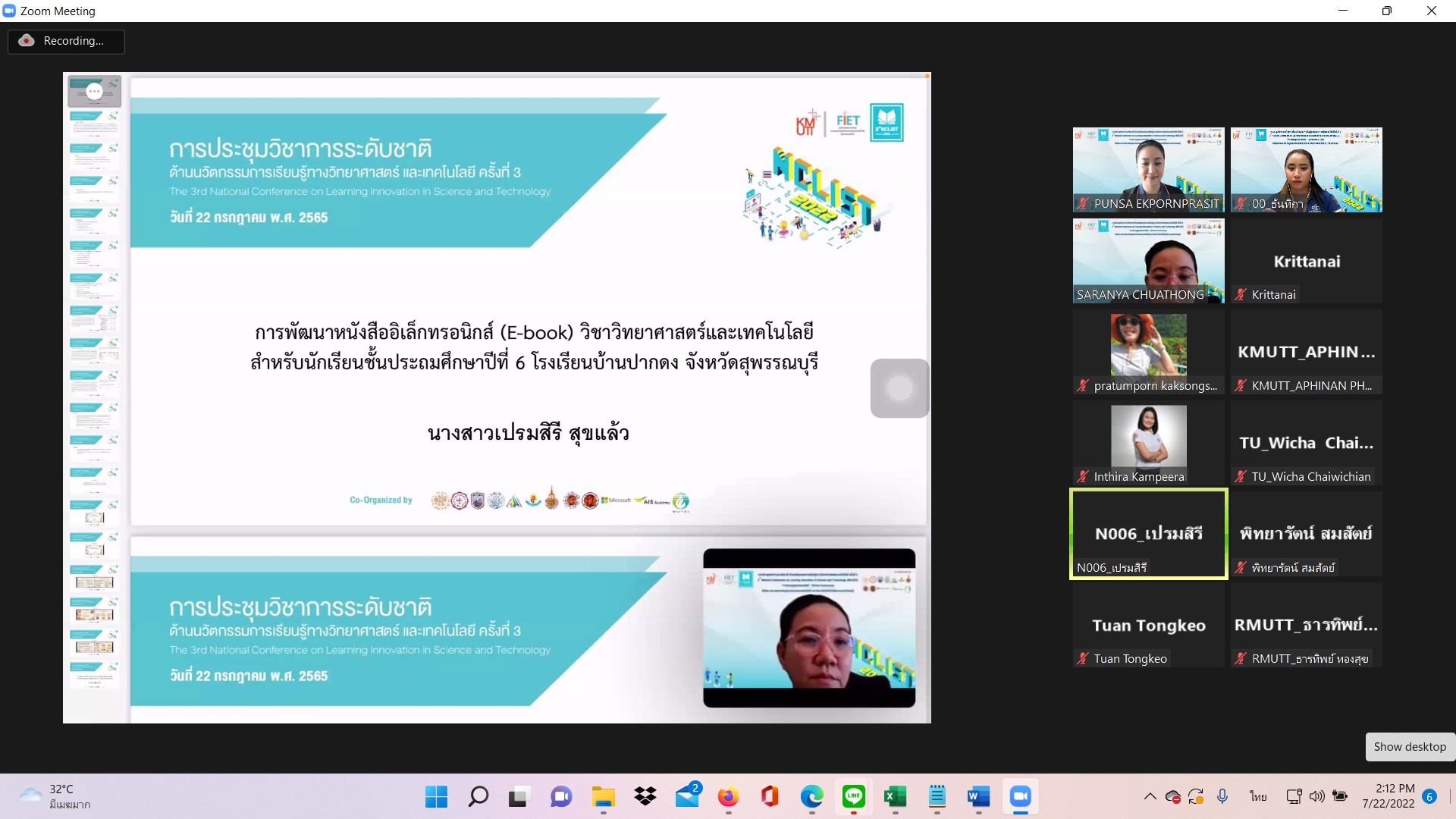
Task: Open the Excel icon in taskbar
Action: (x=895, y=796)
